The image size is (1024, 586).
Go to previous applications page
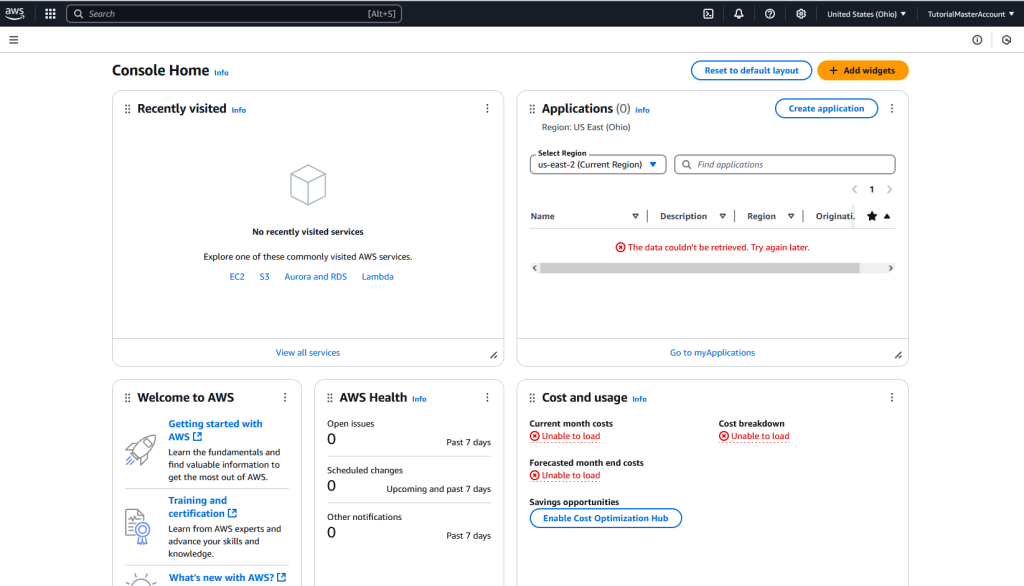click(854, 189)
